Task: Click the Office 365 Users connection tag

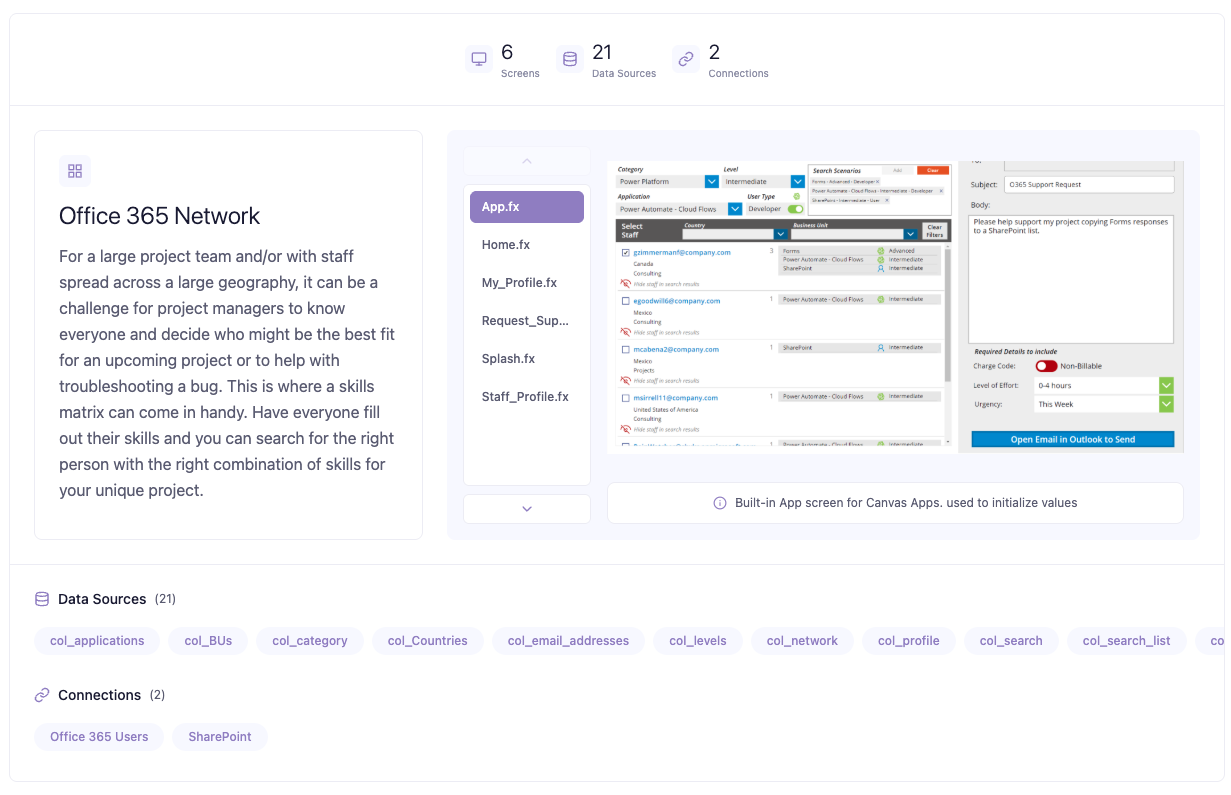Action: coord(99,737)
